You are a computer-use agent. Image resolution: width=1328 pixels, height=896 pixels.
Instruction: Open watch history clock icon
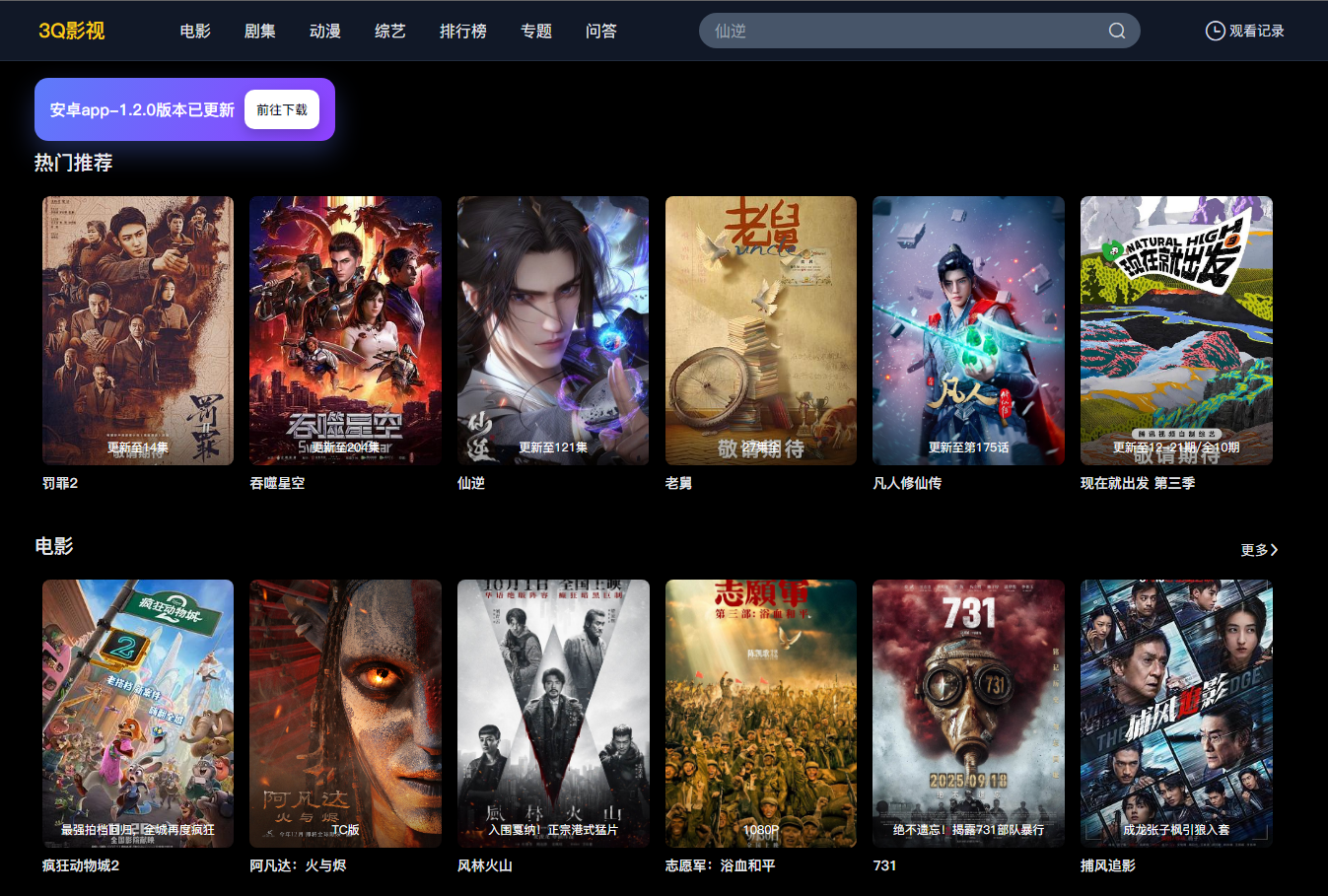point(1215,31)
